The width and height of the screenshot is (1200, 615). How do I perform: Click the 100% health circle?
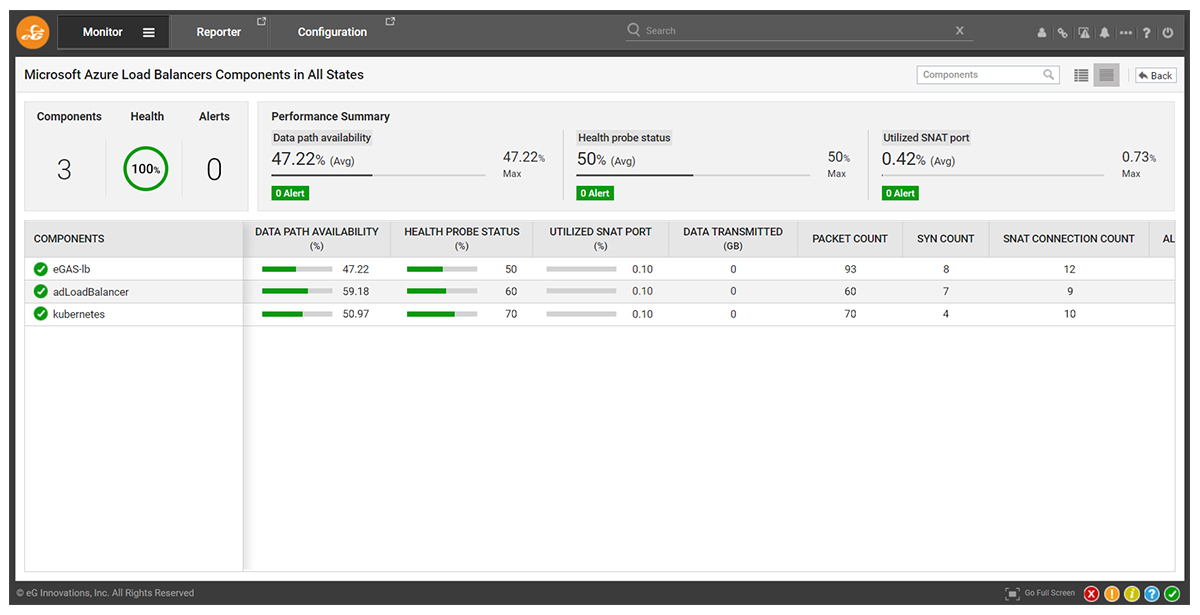[146, 169]
